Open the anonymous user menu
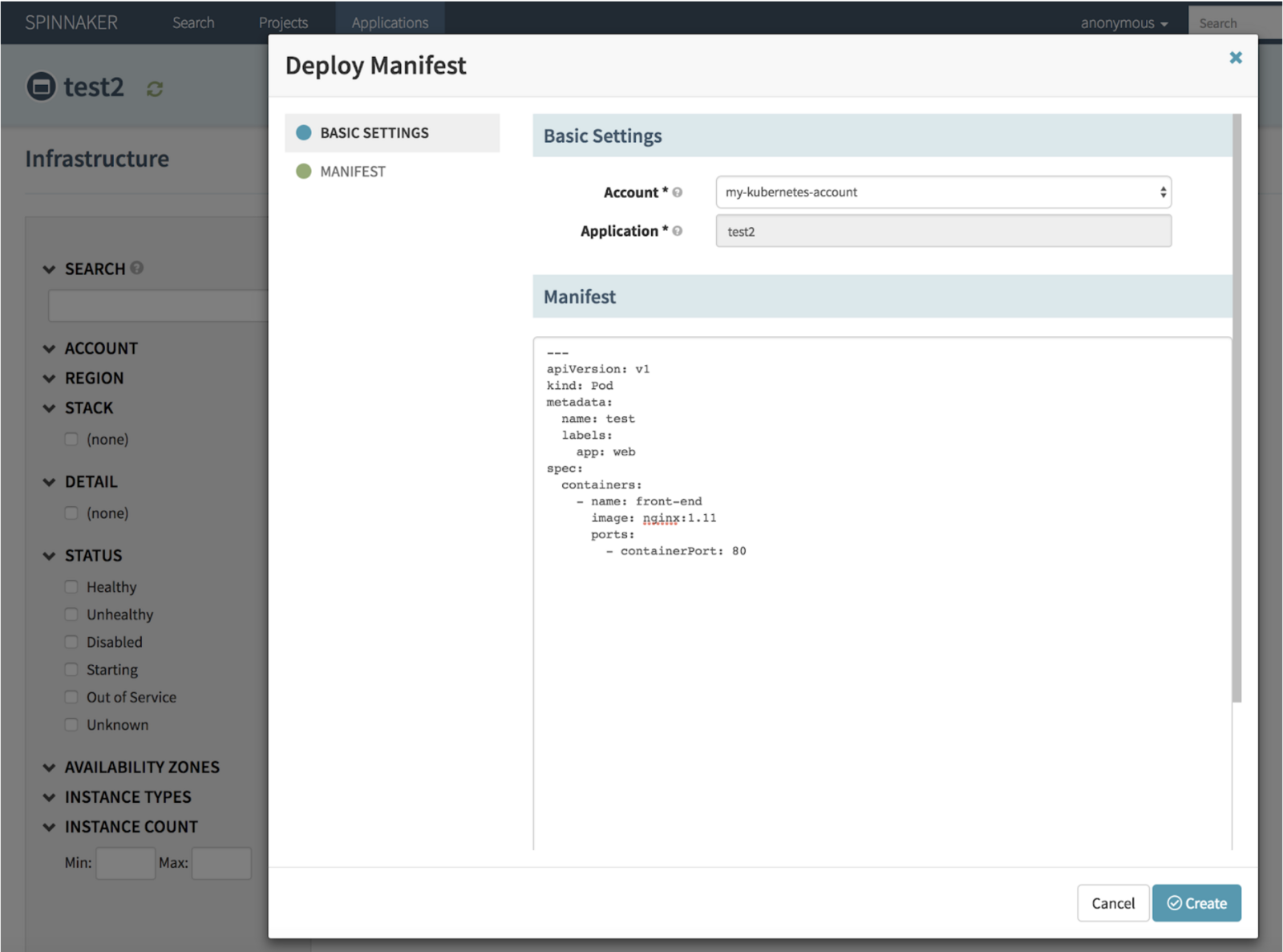The width and height of the screenshot is (1283, 952). [x=1123, y=23]
